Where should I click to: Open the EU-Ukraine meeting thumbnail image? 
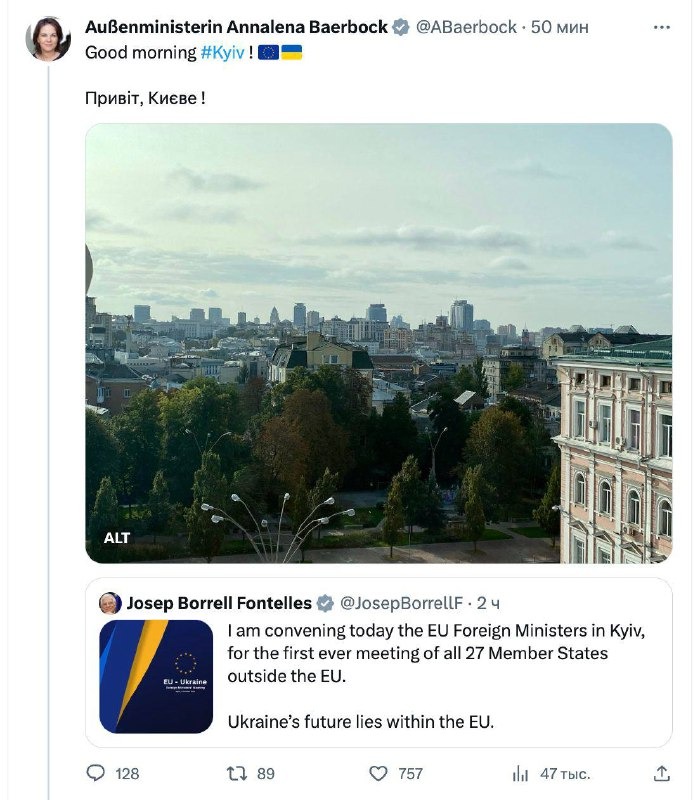click(x=156, y=677)
